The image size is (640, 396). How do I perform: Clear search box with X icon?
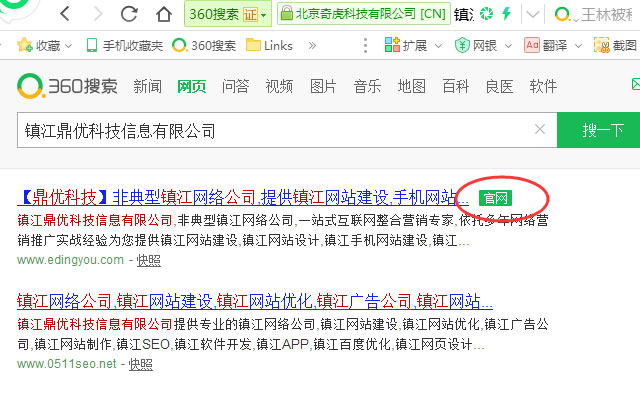coord(540,129)
